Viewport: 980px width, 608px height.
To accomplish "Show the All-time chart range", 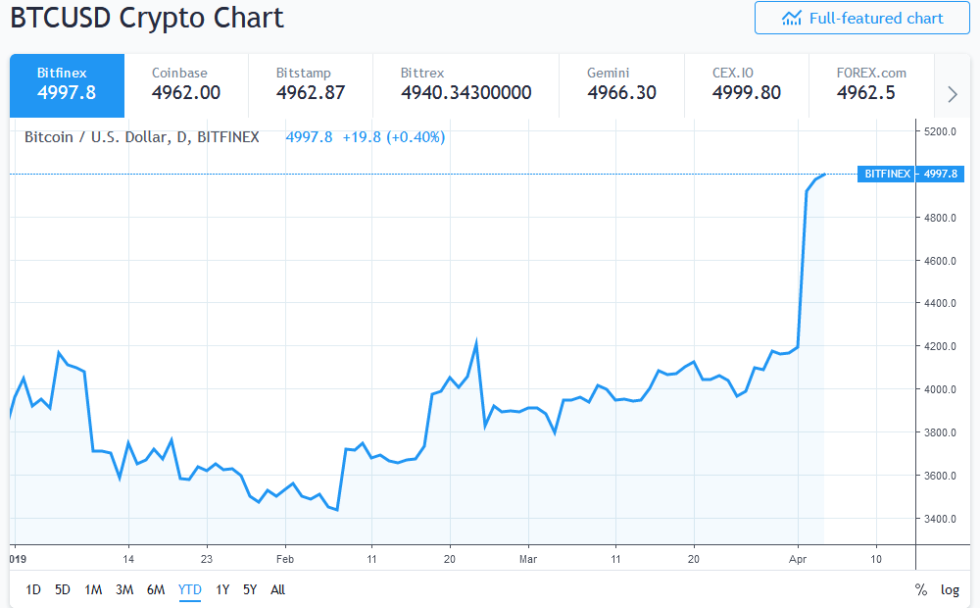I will pyautogui.click(x=277, y=590).
